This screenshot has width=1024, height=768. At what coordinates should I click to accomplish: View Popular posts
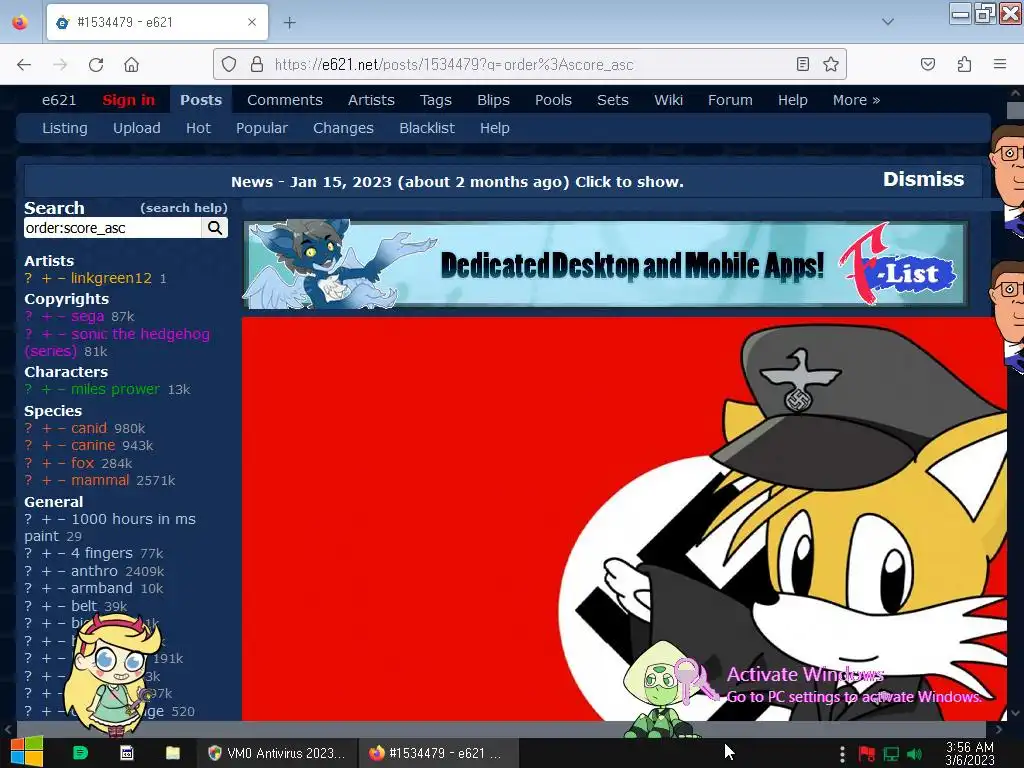pos(262,128)
